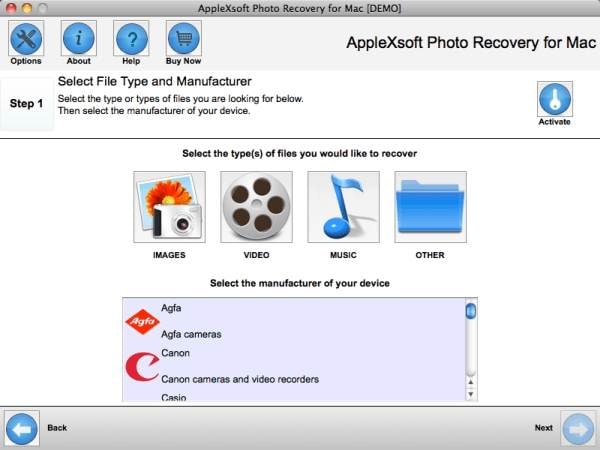Screen dimensions: 600x450
Task: Click the Buy Now shopping cart icon
Action: pos(184,38)
